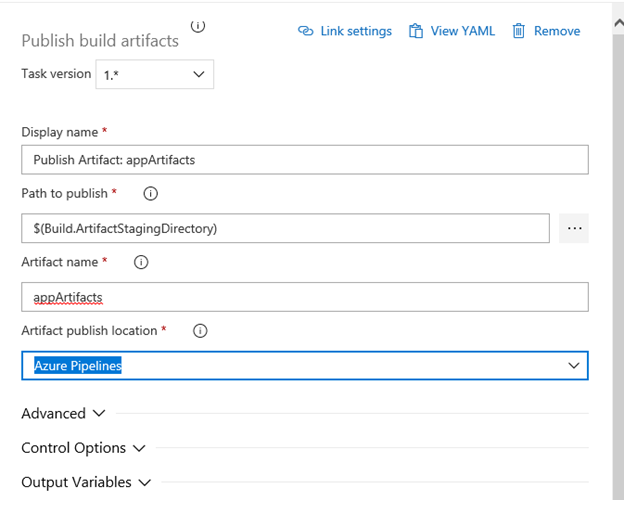Click the Artifact publish location label
Screen dimensions: 632x513
89,330
